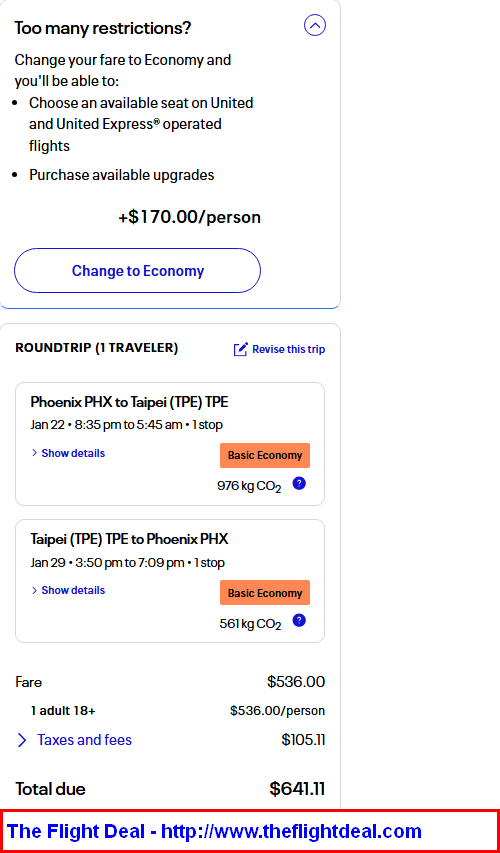
Task: Click the chevron before outbound Show details
Action: [34, 453]
